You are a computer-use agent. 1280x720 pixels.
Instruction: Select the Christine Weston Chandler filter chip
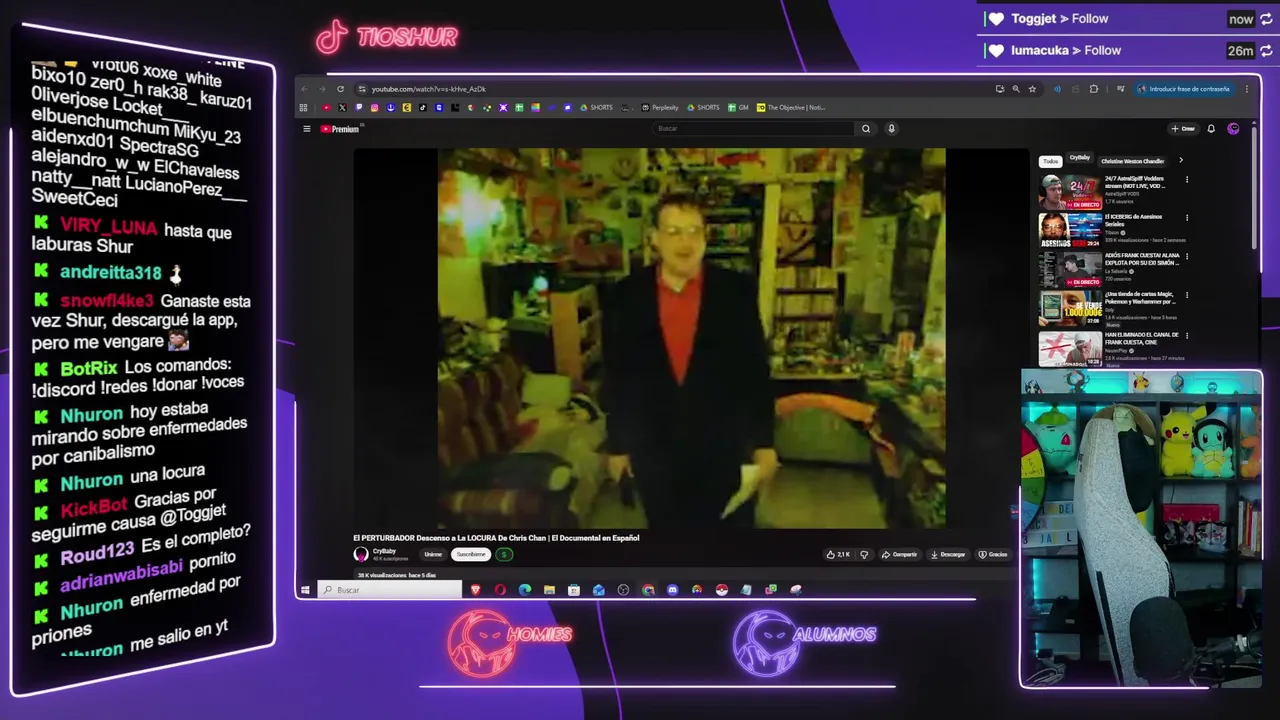click(x=1132, y=161)
